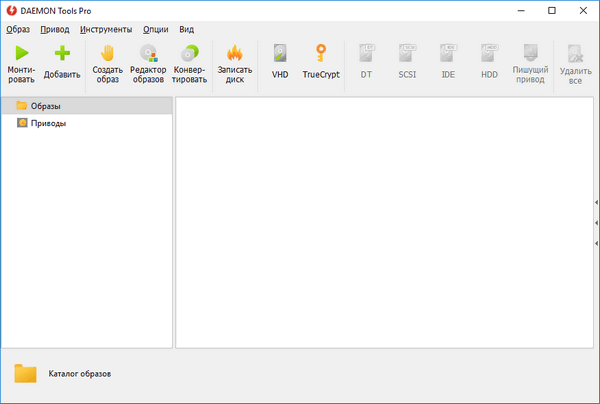Minimize the DAEMON Tools Pro window

(521, 10)
